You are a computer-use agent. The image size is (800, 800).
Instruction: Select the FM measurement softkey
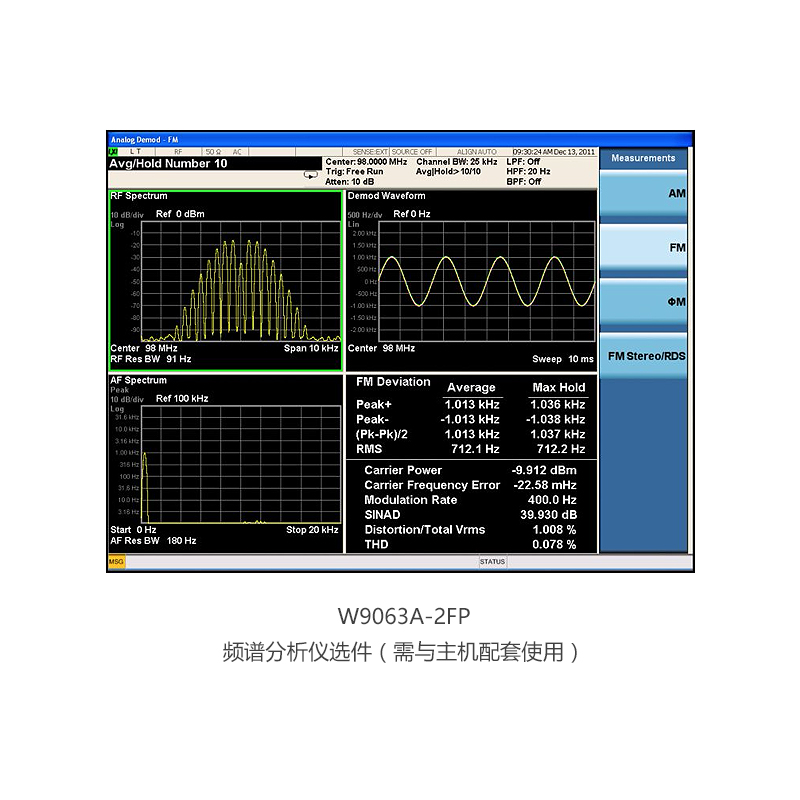(x=643, y=248)
